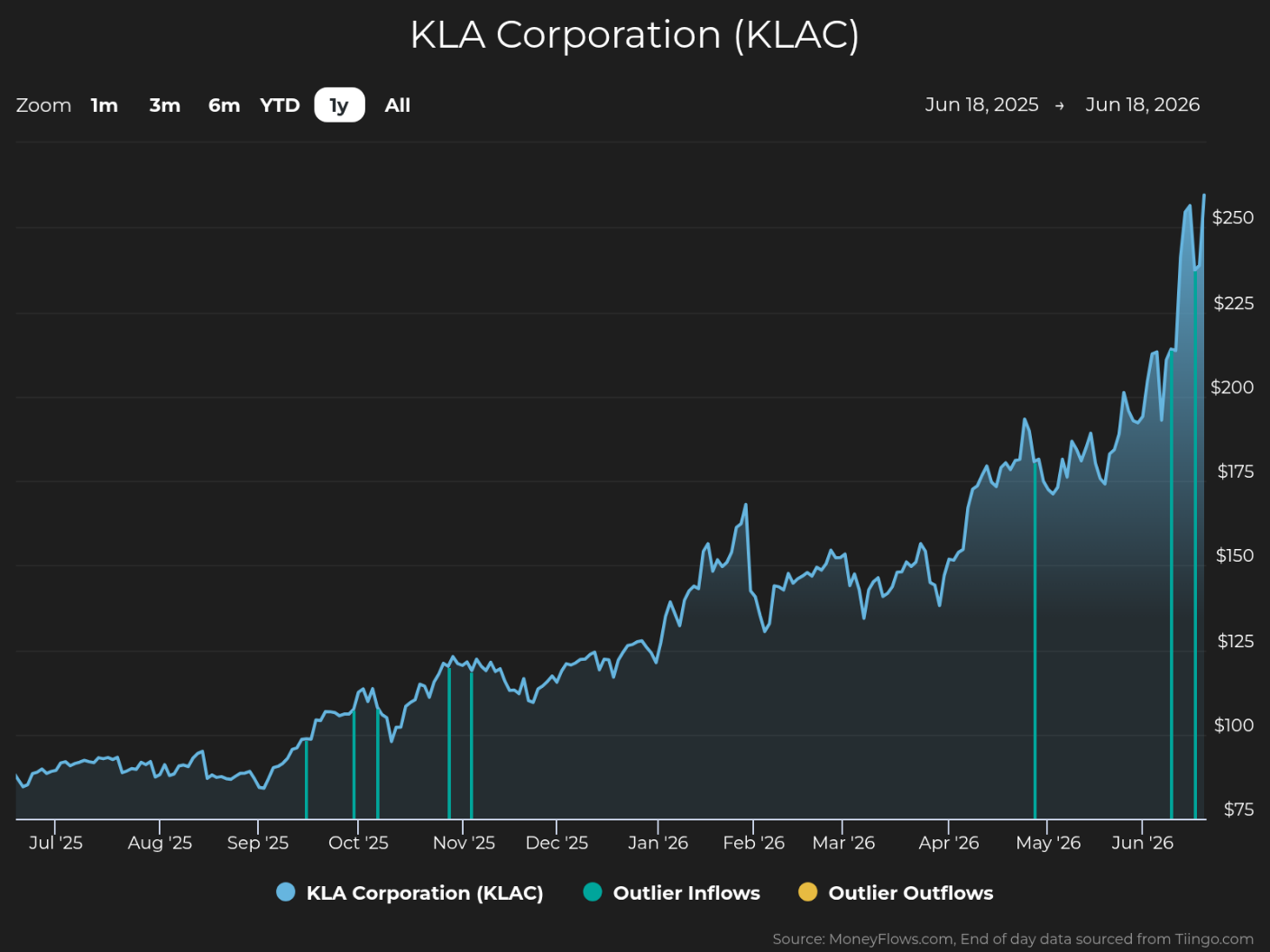Click the $75 price axis label
The width and height of the screenshot is (1270, 952).
pos(1238,810)
